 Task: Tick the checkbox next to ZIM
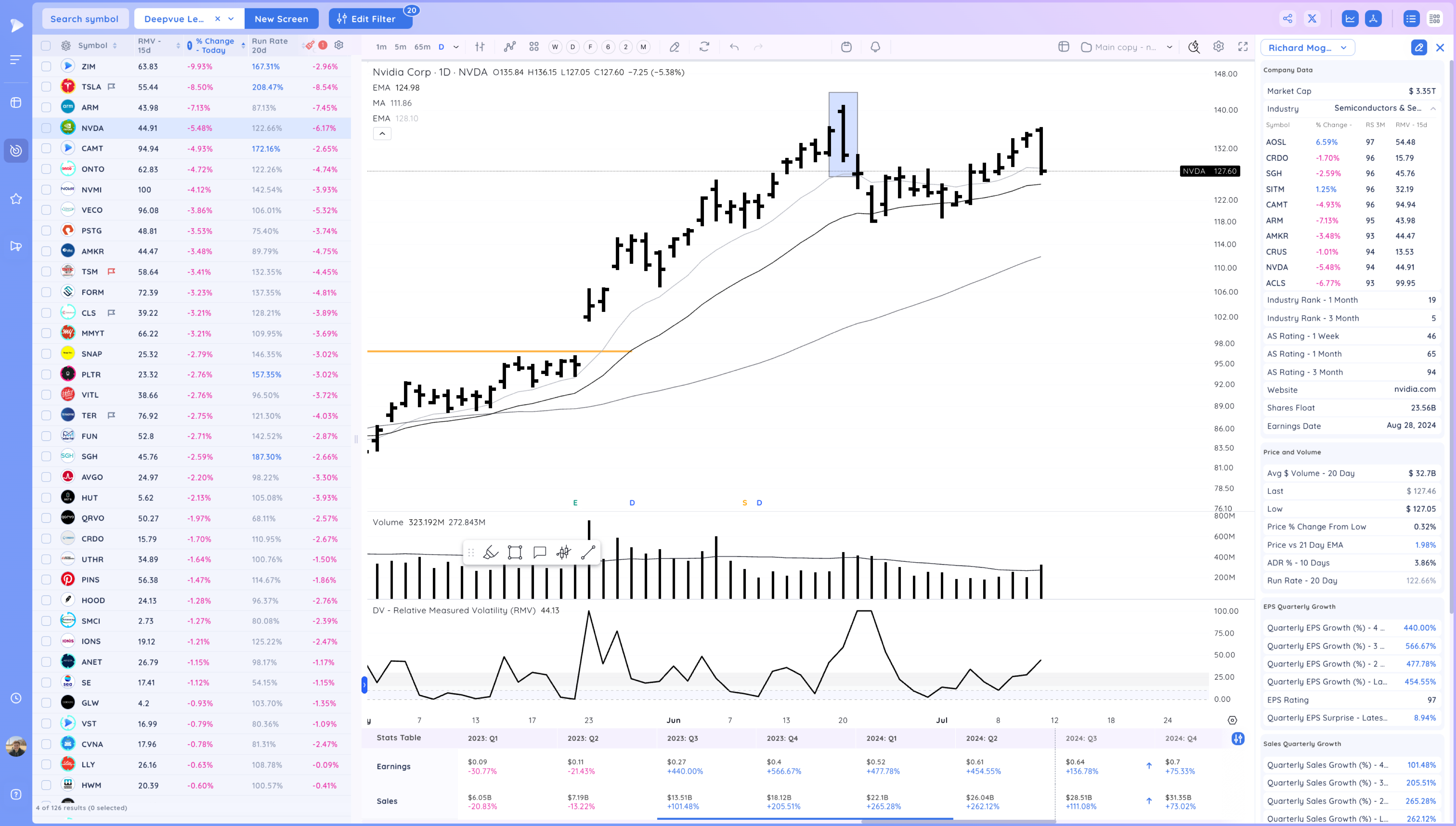click(x=46, y=66)
